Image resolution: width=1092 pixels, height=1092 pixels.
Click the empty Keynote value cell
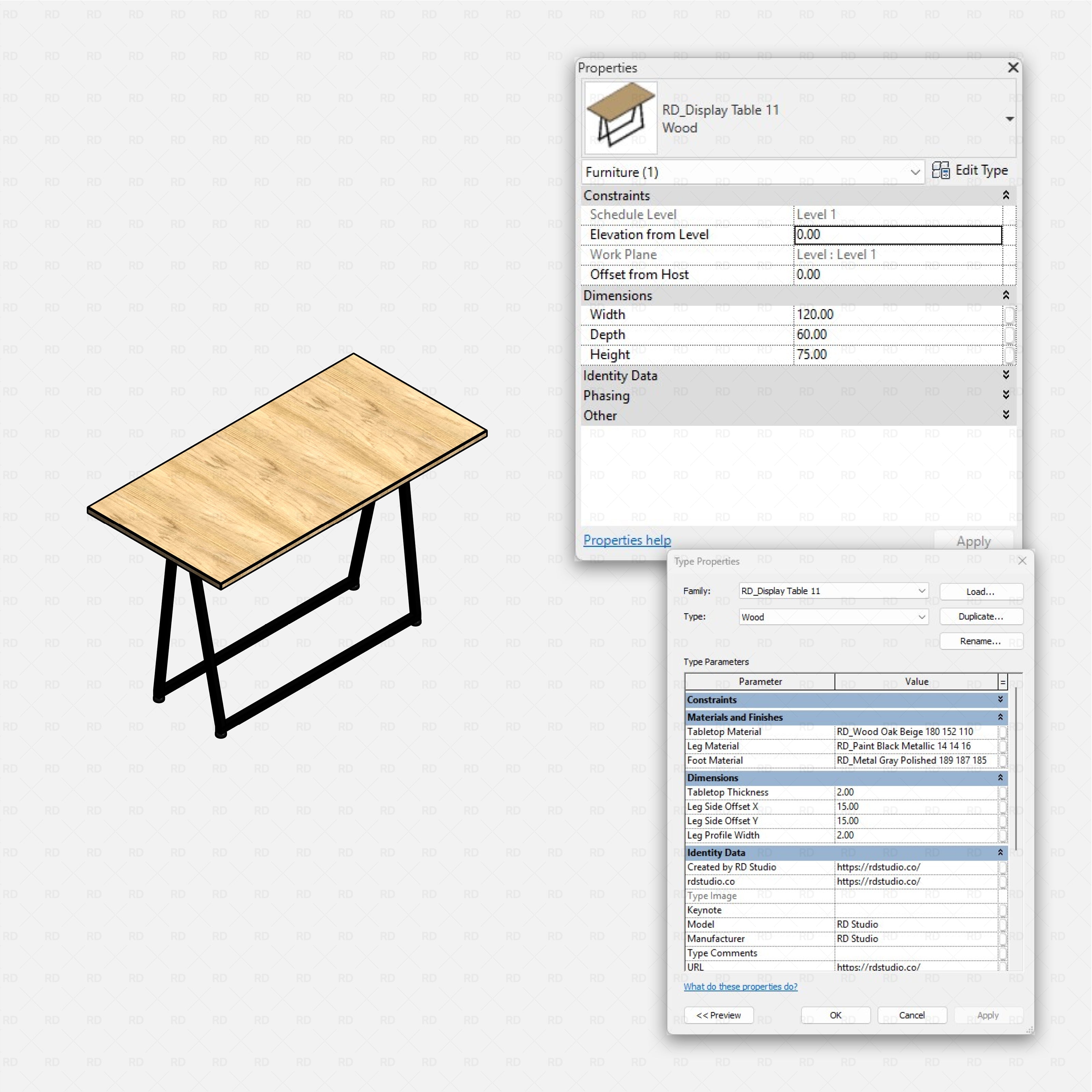click(x=916, y=910)
